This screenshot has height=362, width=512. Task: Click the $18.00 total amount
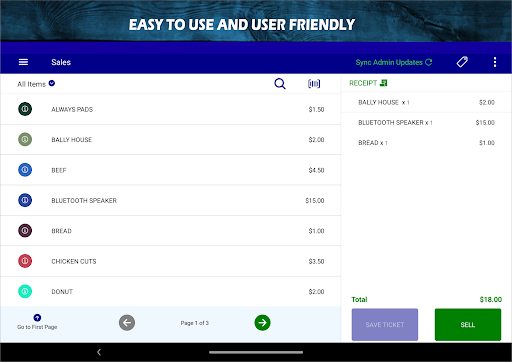coord(491,299)
